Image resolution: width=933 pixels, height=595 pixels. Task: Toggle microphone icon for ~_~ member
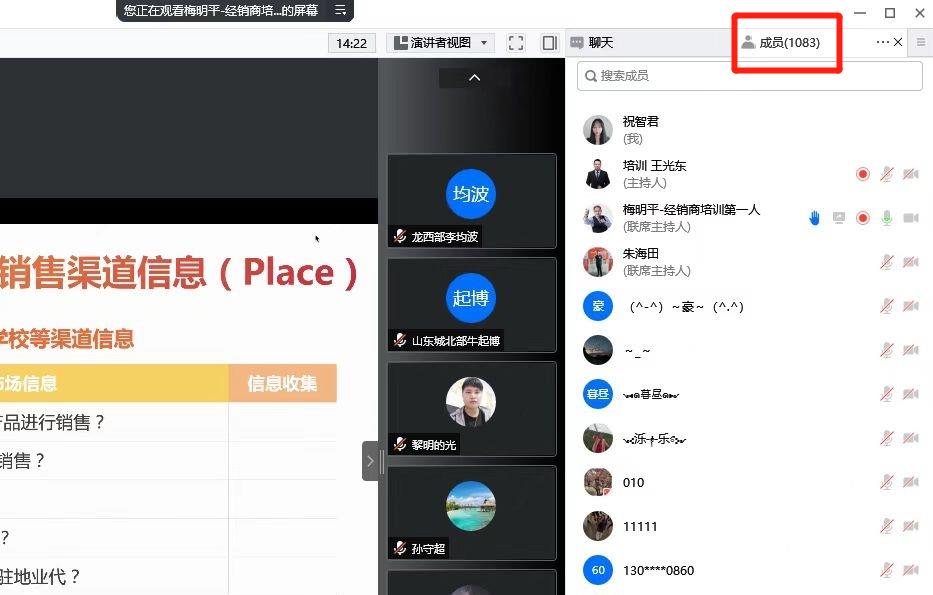point(887,350)
